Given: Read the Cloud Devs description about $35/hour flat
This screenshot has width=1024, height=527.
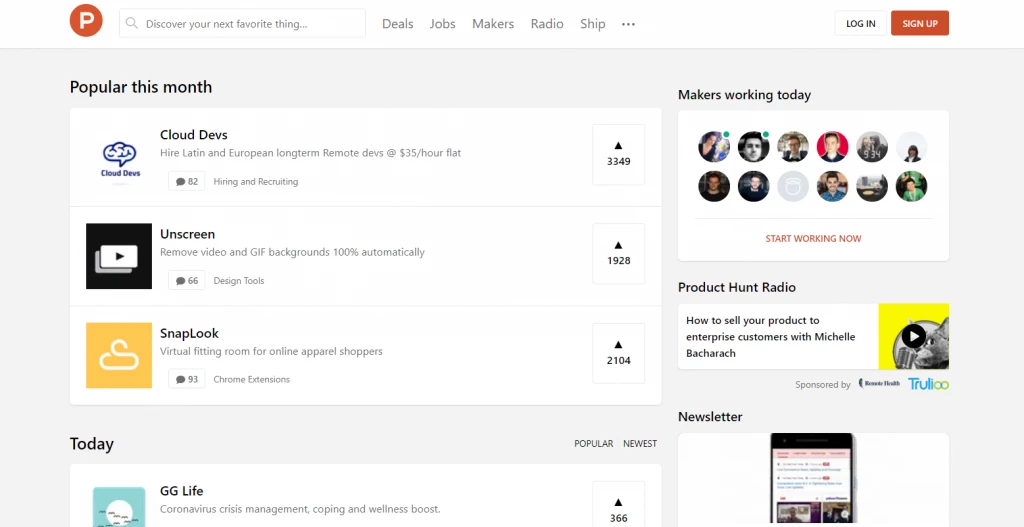Looking at the screenshot, I should point(310,153).
